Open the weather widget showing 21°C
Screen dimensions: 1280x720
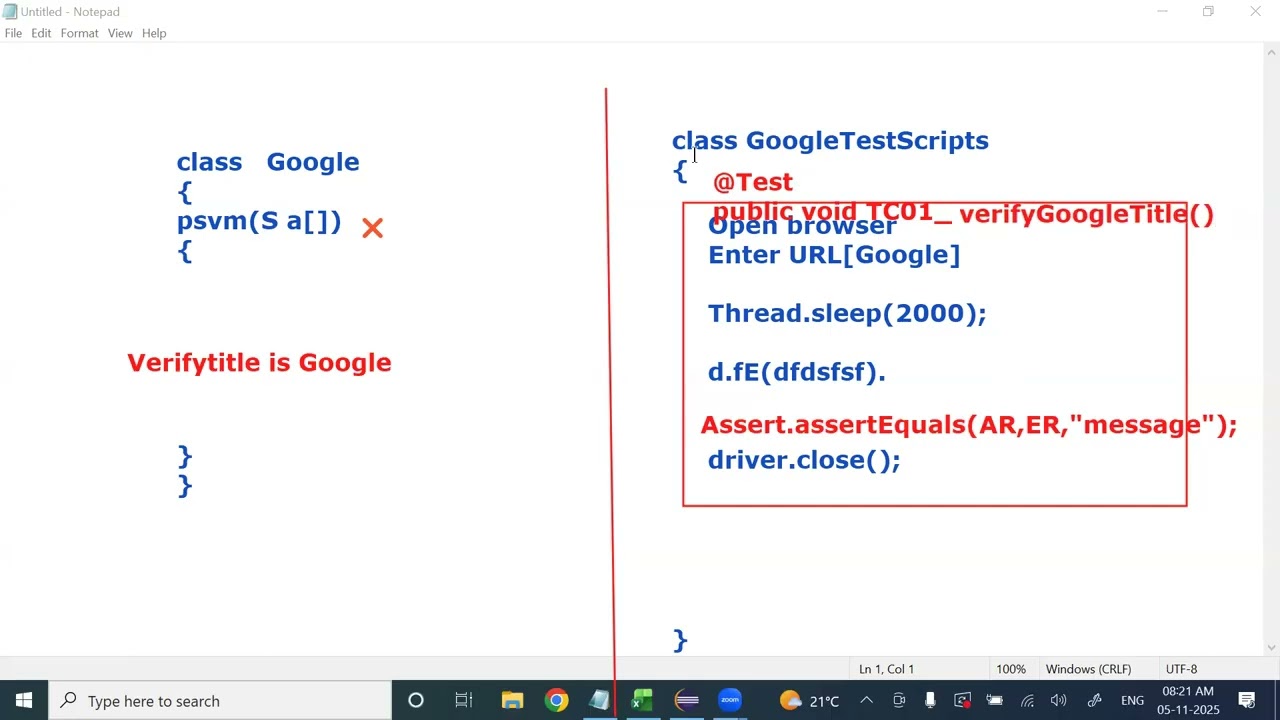click(x=809, y=701)
